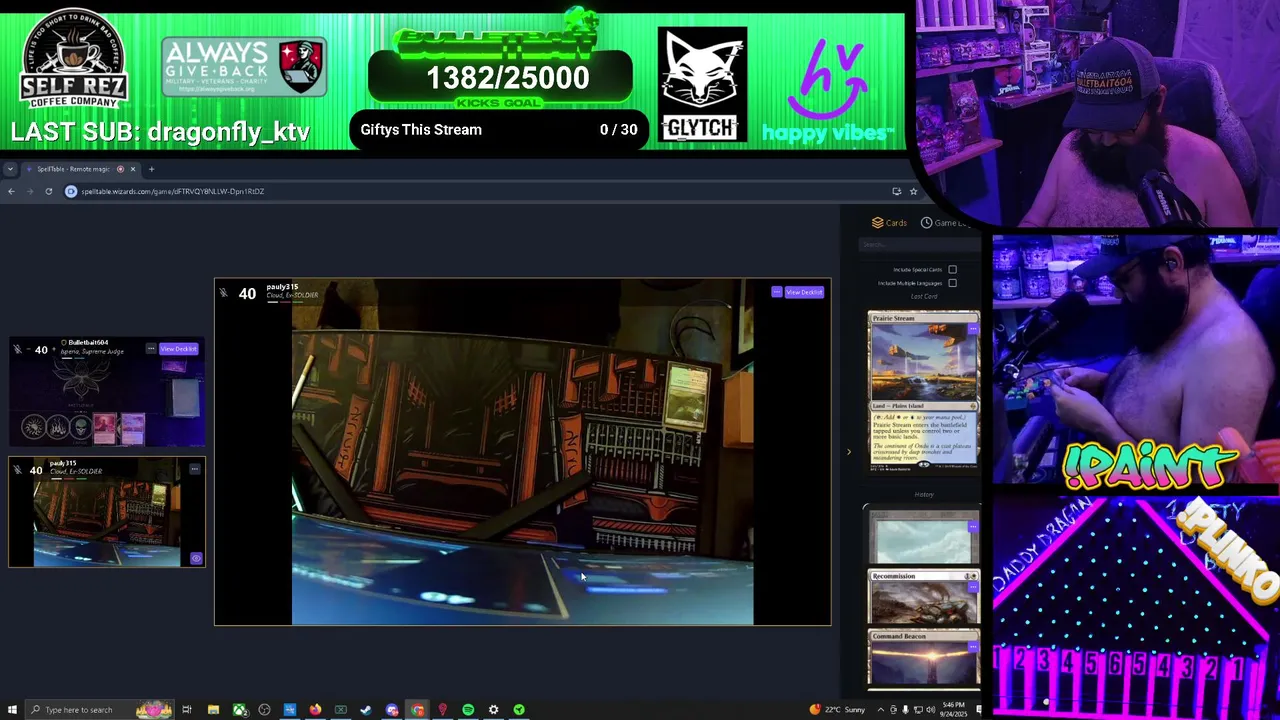Click View Decklist on Bulletbait604's tile
Viewport: 1280px width, 720px height.
(179, 349)
